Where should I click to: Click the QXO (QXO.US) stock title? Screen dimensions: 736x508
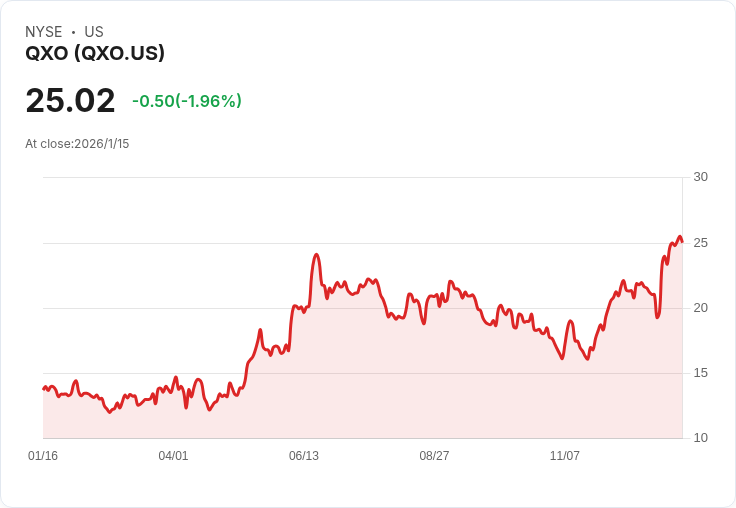[95, 53]
